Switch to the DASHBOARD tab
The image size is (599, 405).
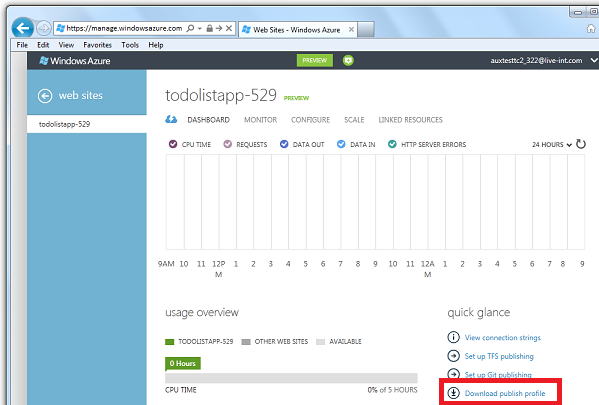pos(209,120)
